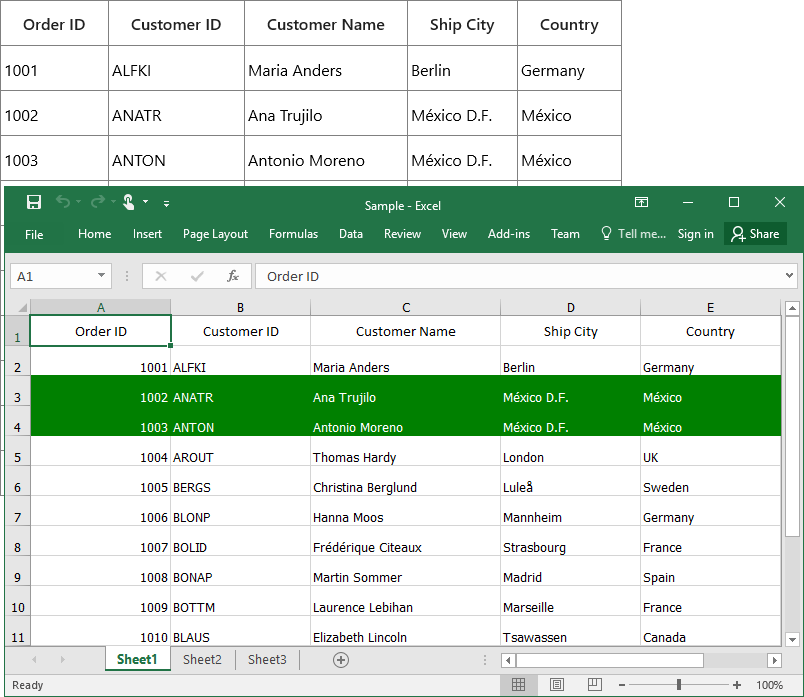Open the File menu
Screen dimensions: 804x697
click(x=34, y=234)
